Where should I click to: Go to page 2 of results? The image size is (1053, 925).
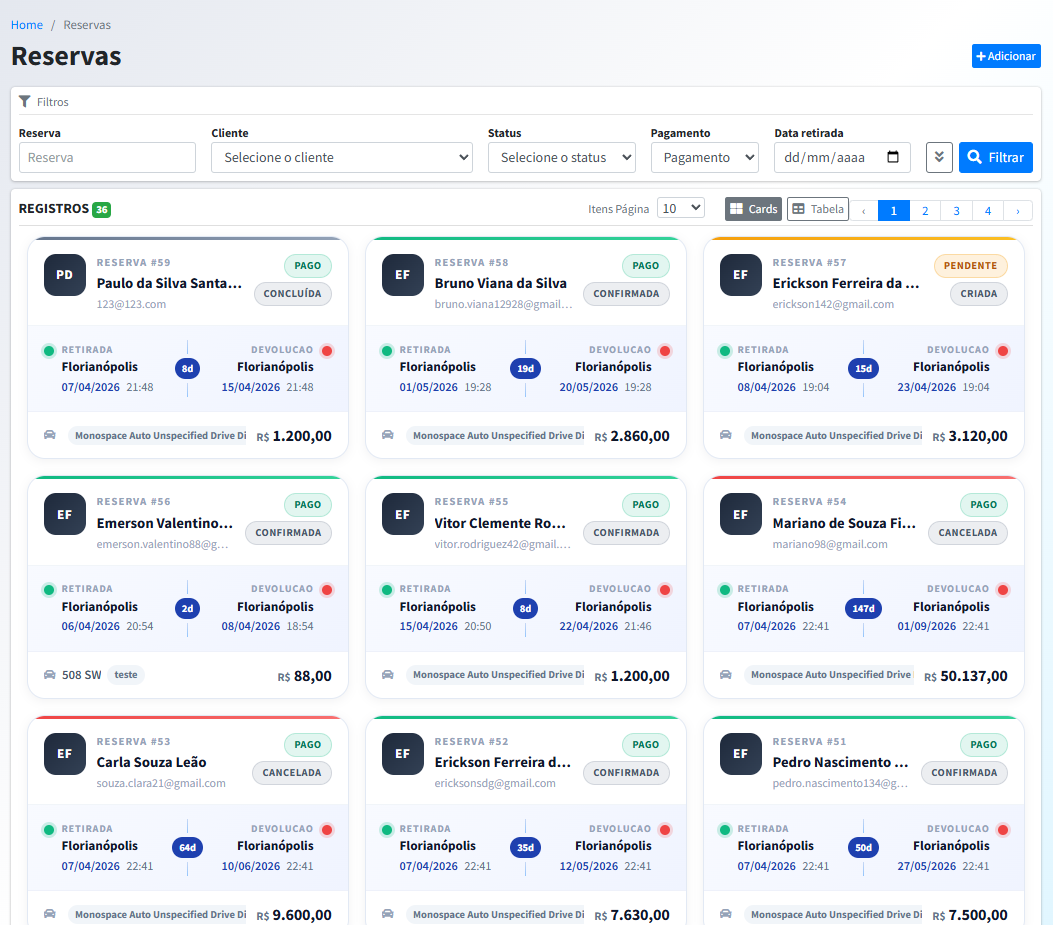(925, 210)
